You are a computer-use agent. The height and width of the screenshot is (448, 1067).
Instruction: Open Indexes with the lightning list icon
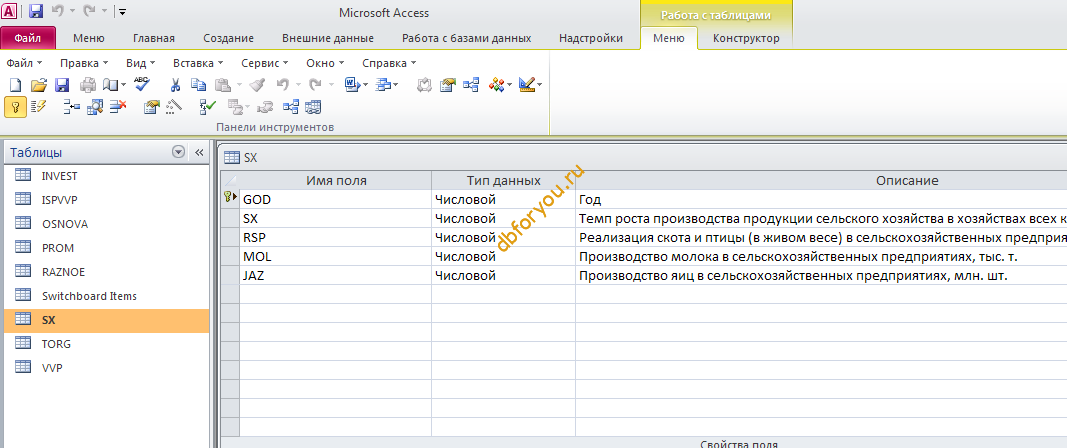tap(38, 106)
